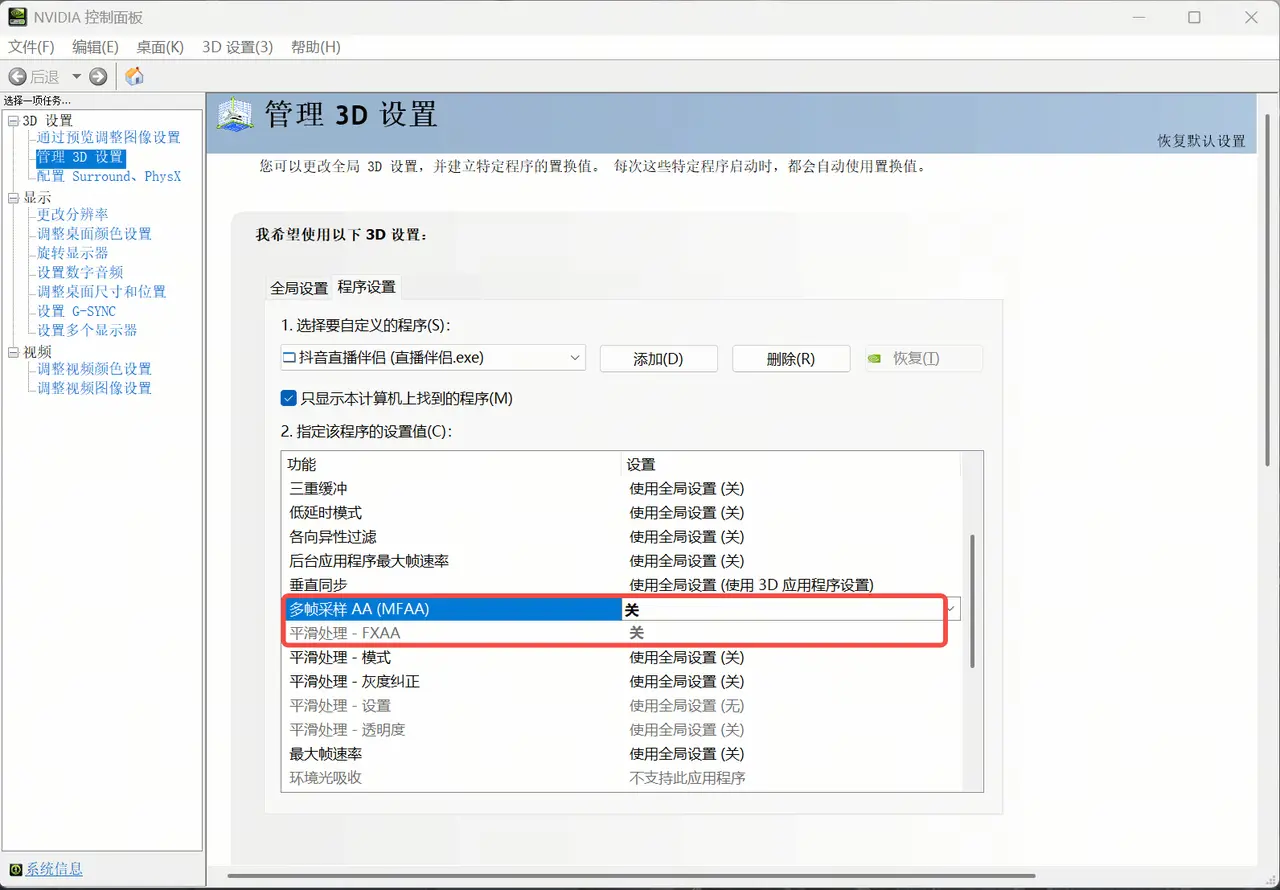
Task: Open the 3D 设置(3) menu
Action: click(237, 47)
